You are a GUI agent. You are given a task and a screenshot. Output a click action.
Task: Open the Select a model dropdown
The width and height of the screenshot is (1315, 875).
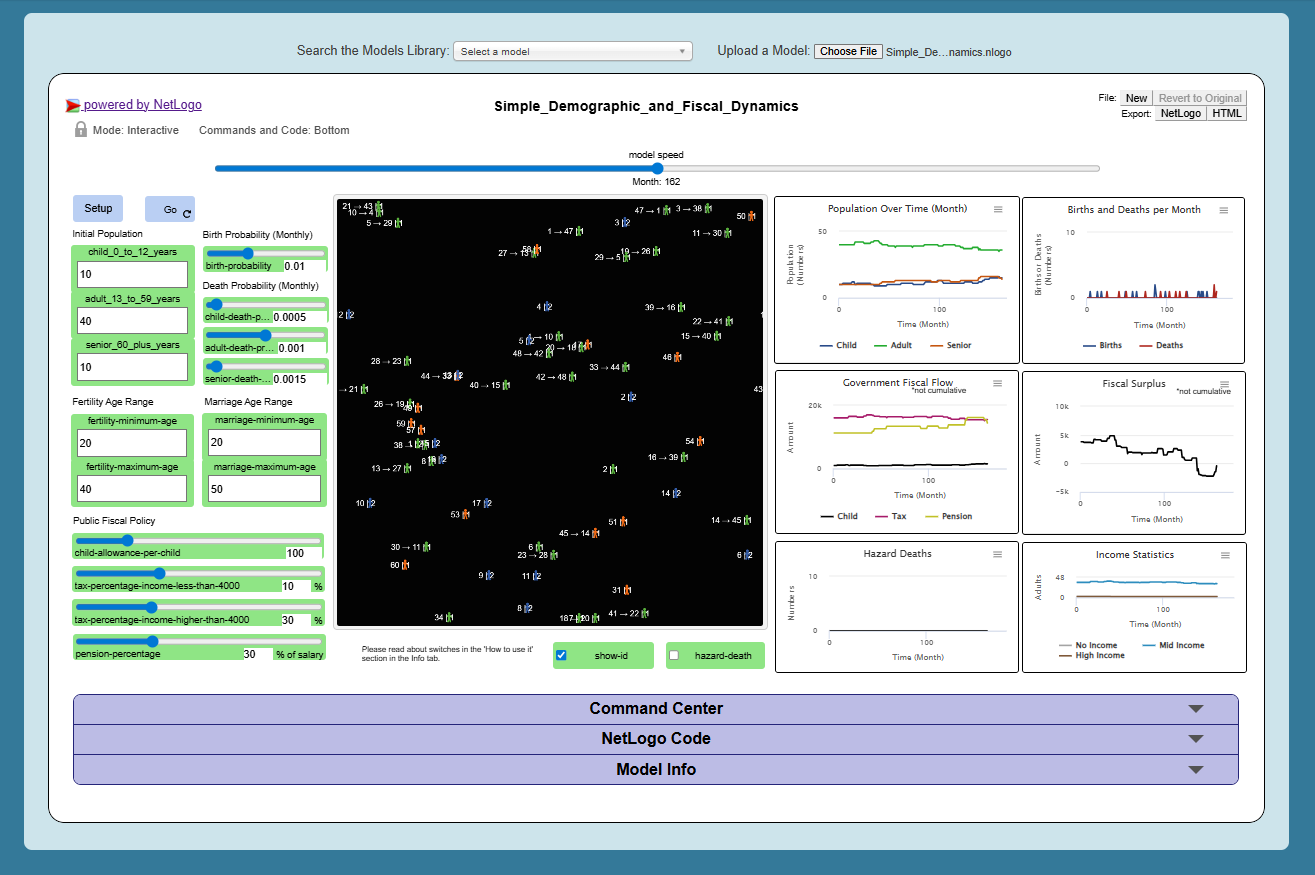click(572, 51)
